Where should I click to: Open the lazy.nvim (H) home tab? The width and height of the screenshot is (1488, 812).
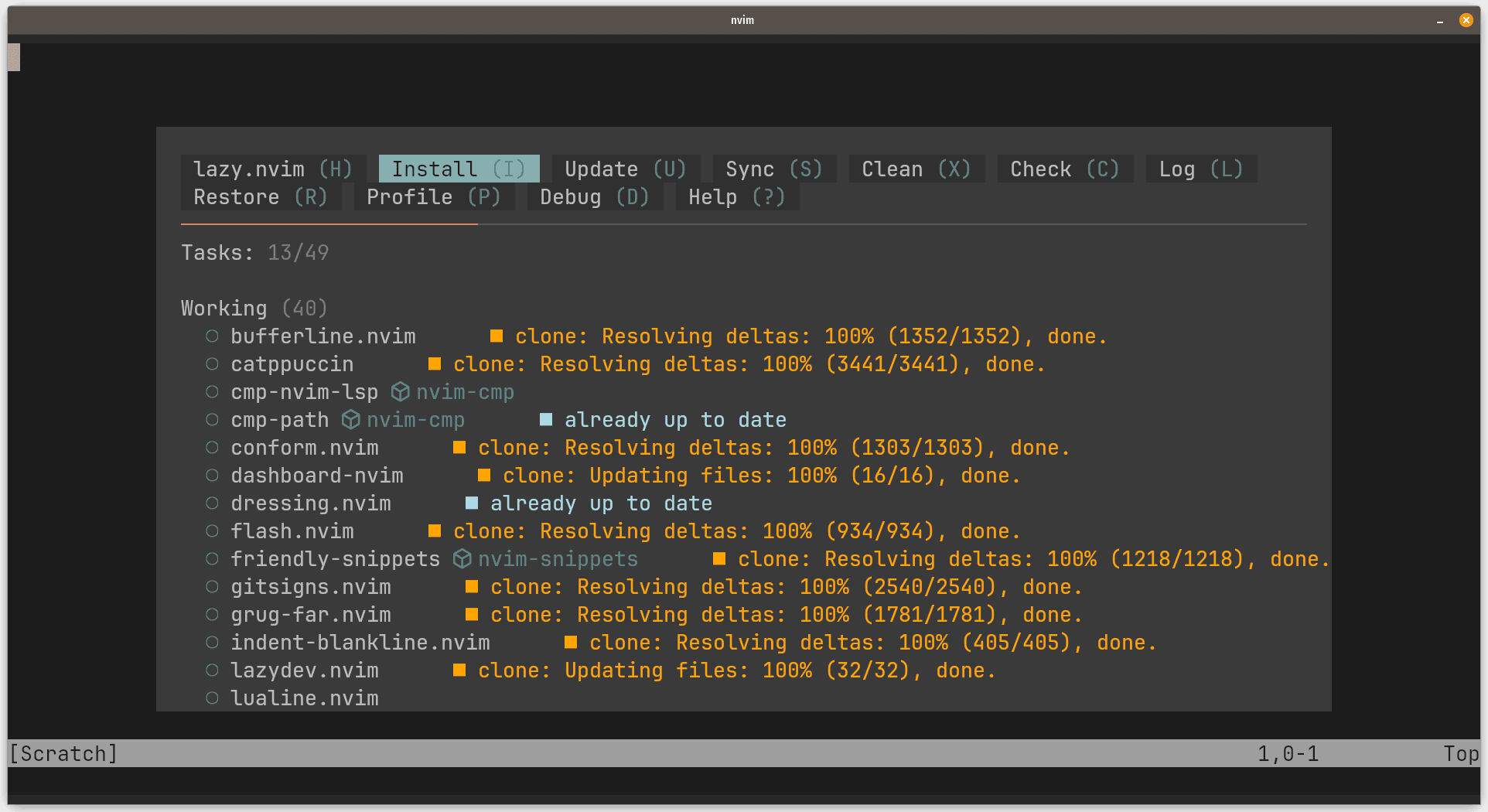(x=273, y=169)
